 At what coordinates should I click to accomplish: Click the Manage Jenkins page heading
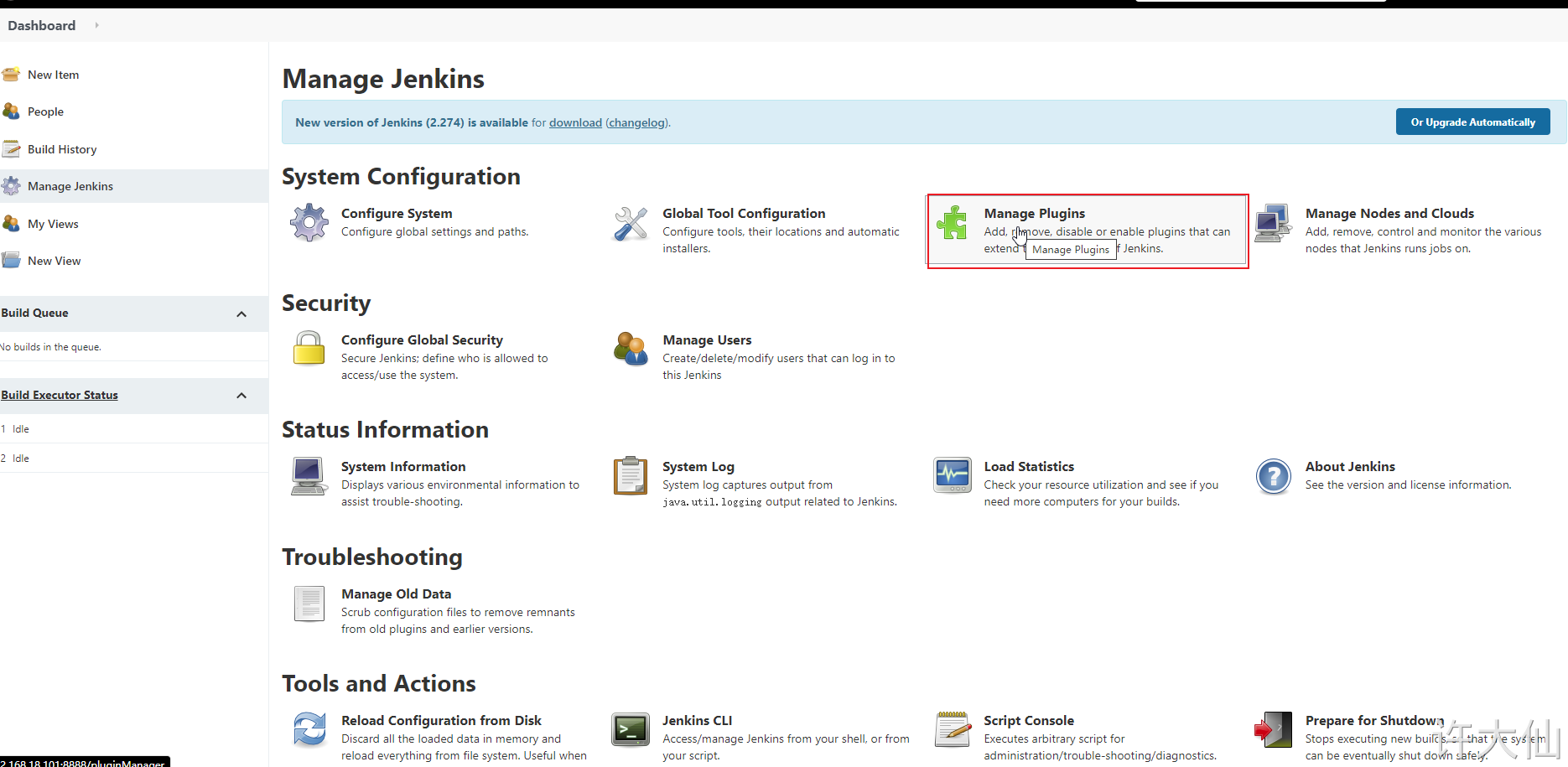pos(383,79)
